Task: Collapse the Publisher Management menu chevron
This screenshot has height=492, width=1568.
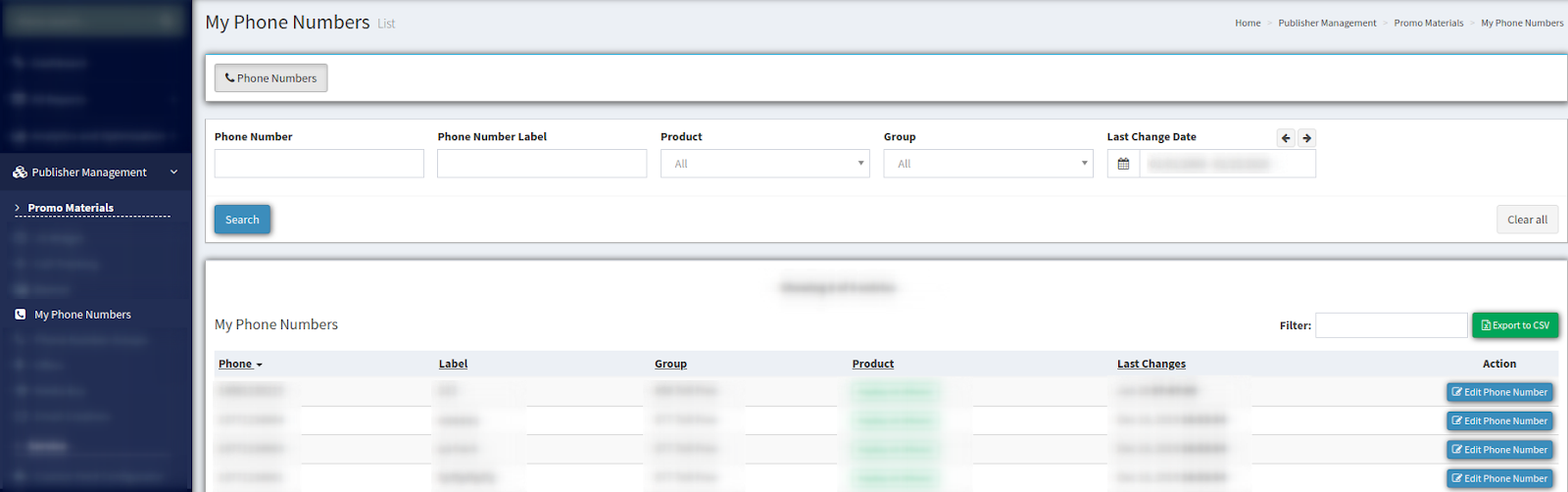Action: point(173,172)
